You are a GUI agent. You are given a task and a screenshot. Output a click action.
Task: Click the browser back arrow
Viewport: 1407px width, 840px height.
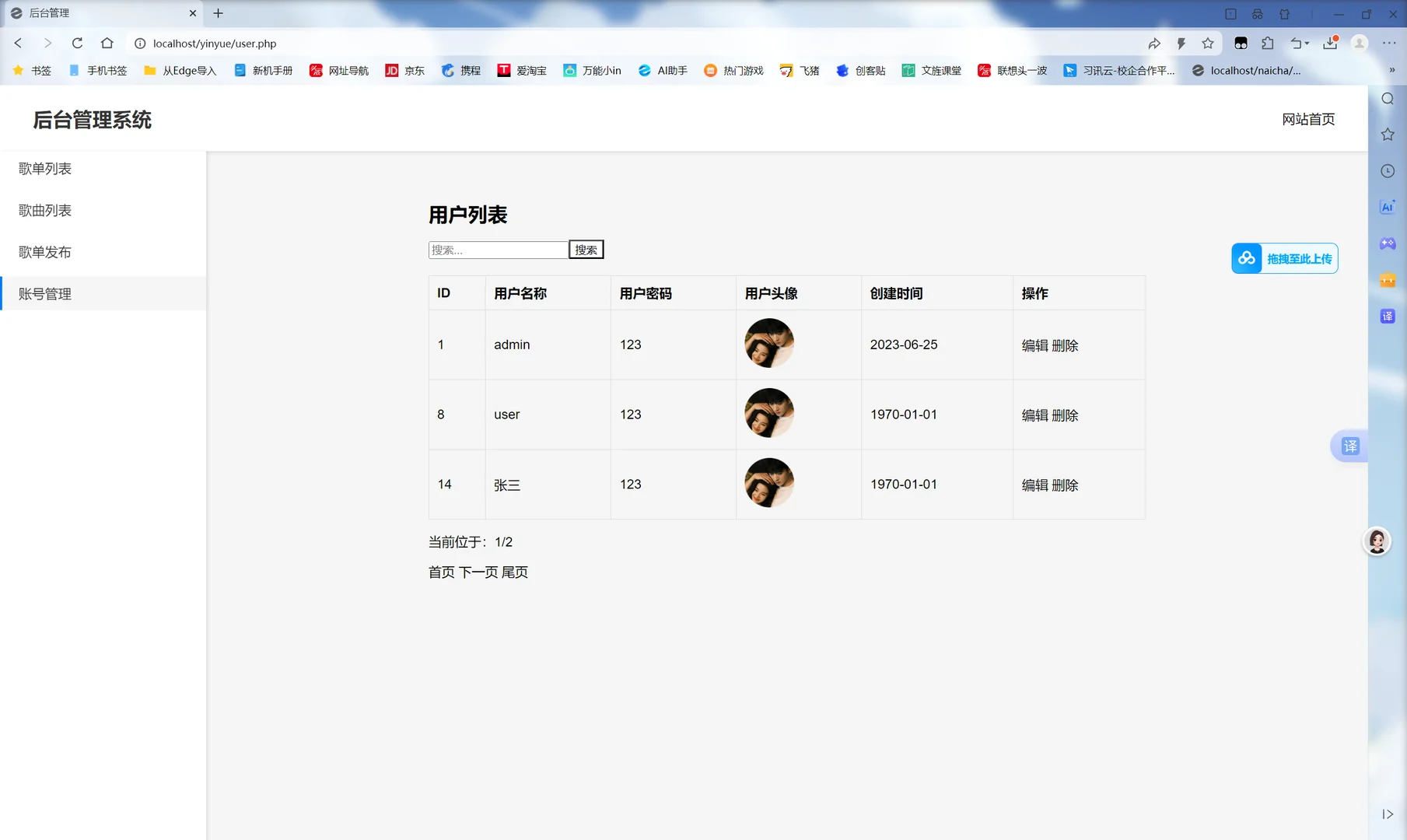18,43
